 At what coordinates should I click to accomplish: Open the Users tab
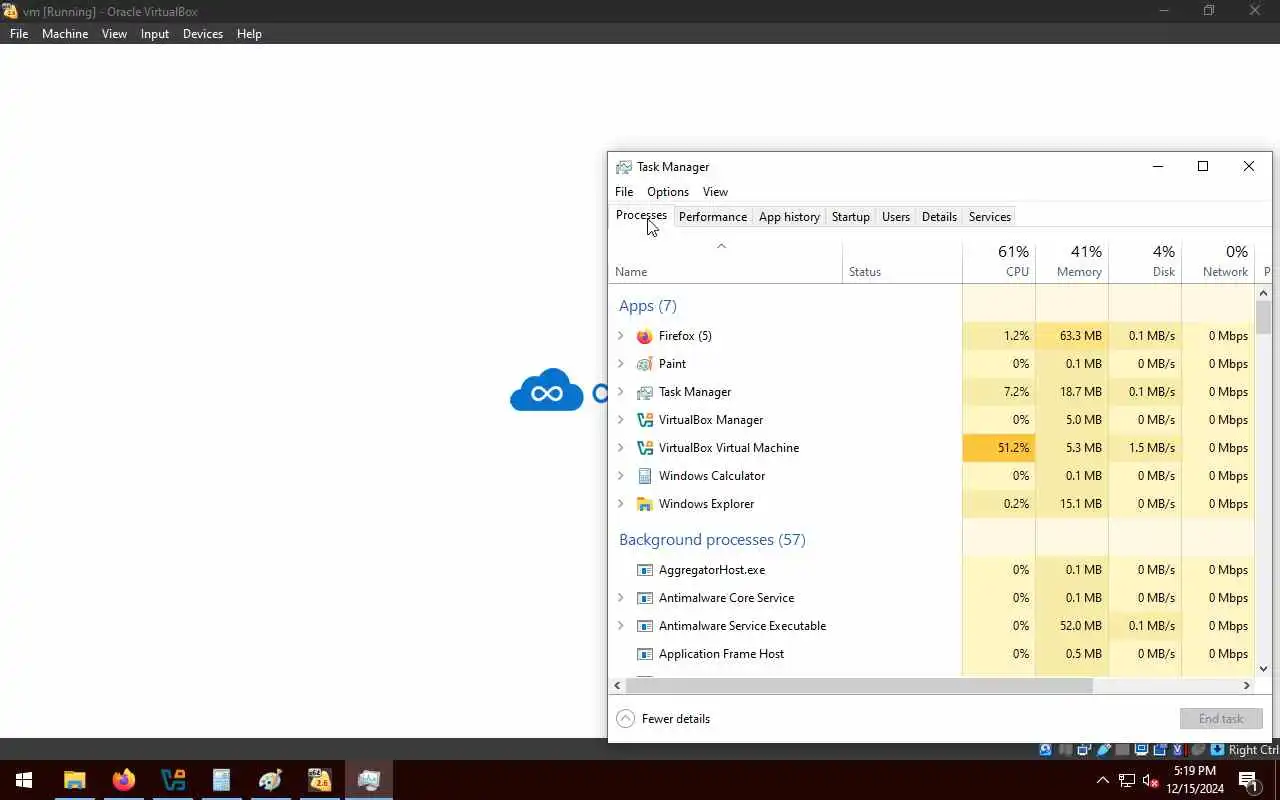click(x=896, y=217)
